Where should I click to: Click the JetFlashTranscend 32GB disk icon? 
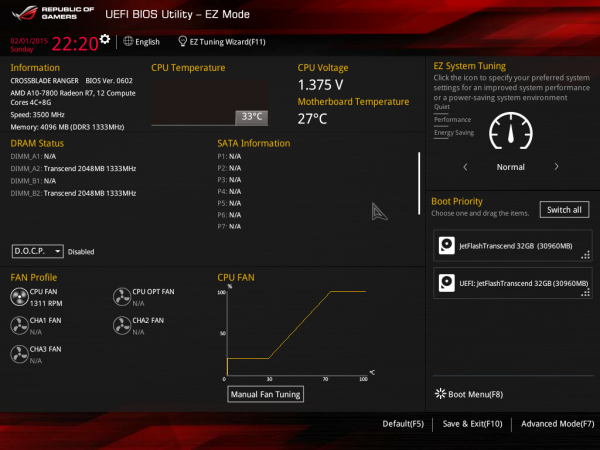(x=447, y=246)
